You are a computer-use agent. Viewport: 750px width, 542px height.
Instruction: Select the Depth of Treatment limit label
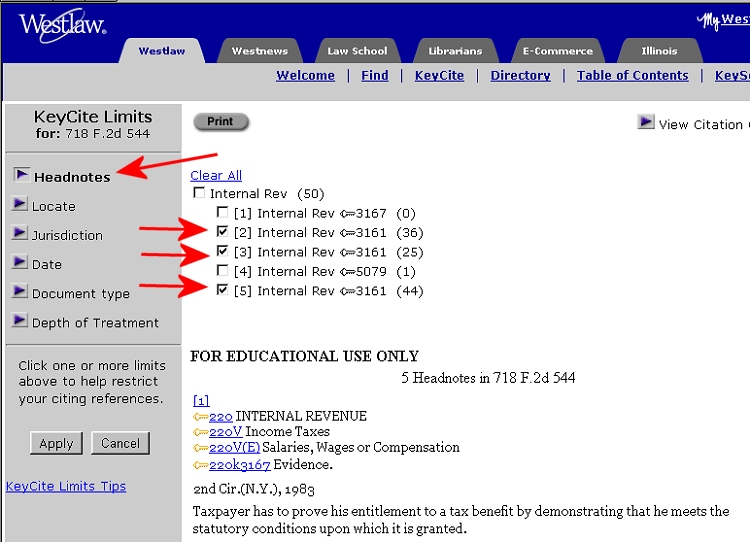(95, 323)
